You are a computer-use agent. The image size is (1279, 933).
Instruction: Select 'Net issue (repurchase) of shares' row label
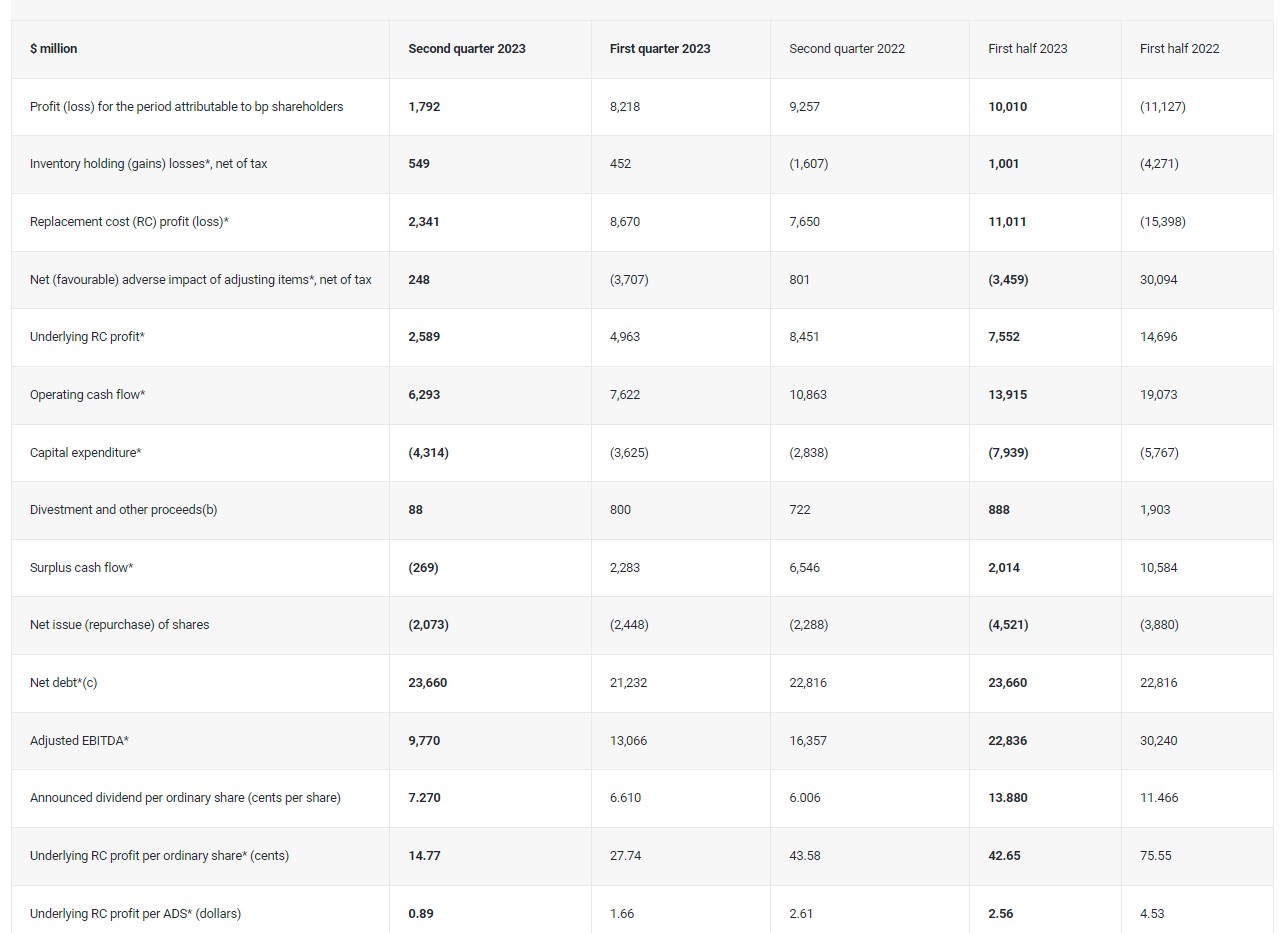119,625
